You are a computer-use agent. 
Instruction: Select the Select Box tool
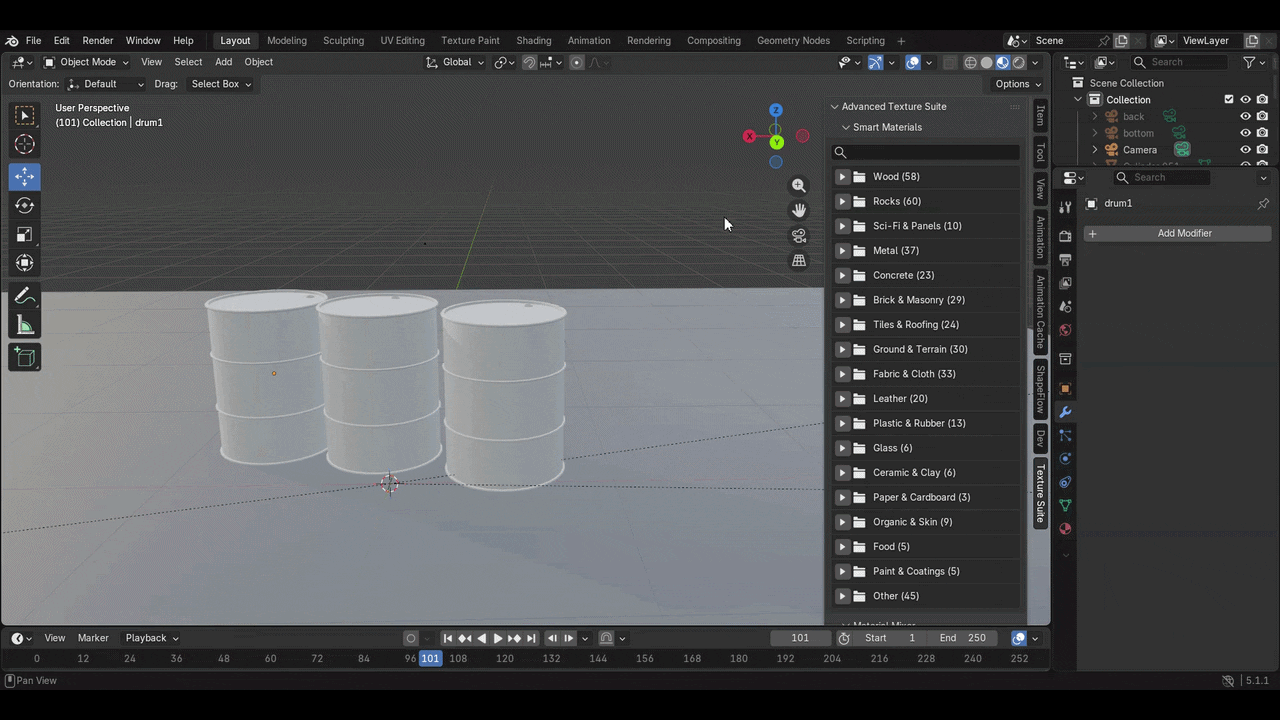25,117
